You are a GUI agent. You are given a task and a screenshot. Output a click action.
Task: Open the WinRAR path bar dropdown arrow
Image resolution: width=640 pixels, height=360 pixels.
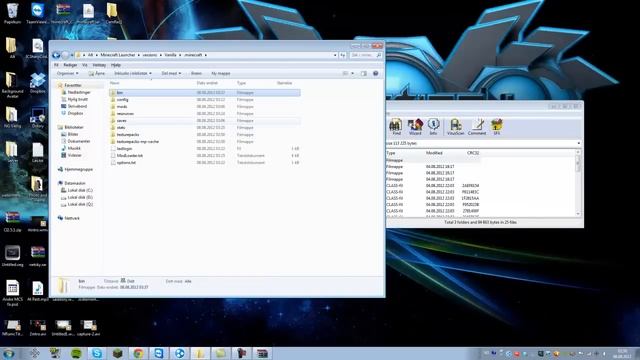tap(578, 143)
